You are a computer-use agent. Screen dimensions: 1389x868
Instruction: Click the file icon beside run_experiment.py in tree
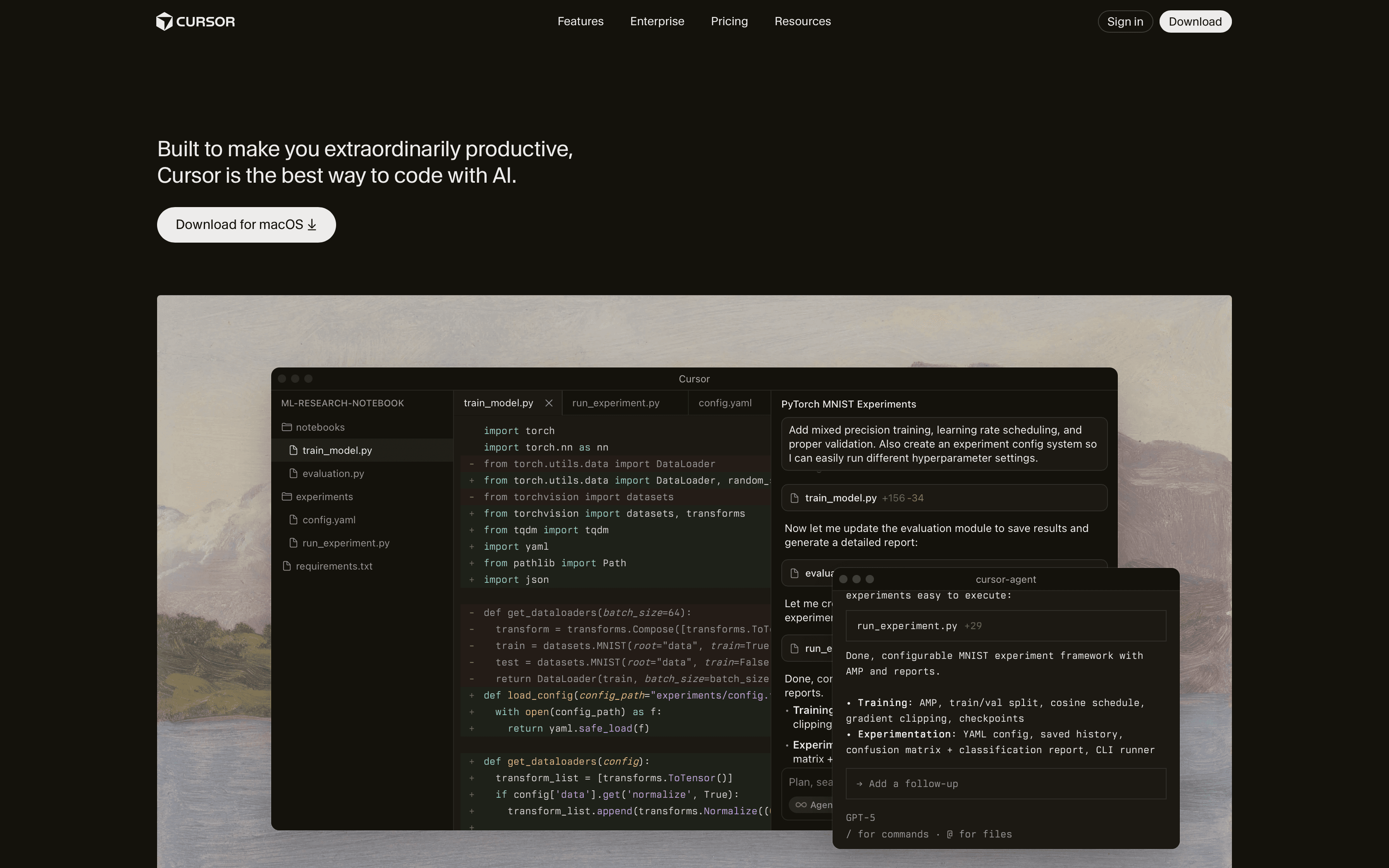293,542
